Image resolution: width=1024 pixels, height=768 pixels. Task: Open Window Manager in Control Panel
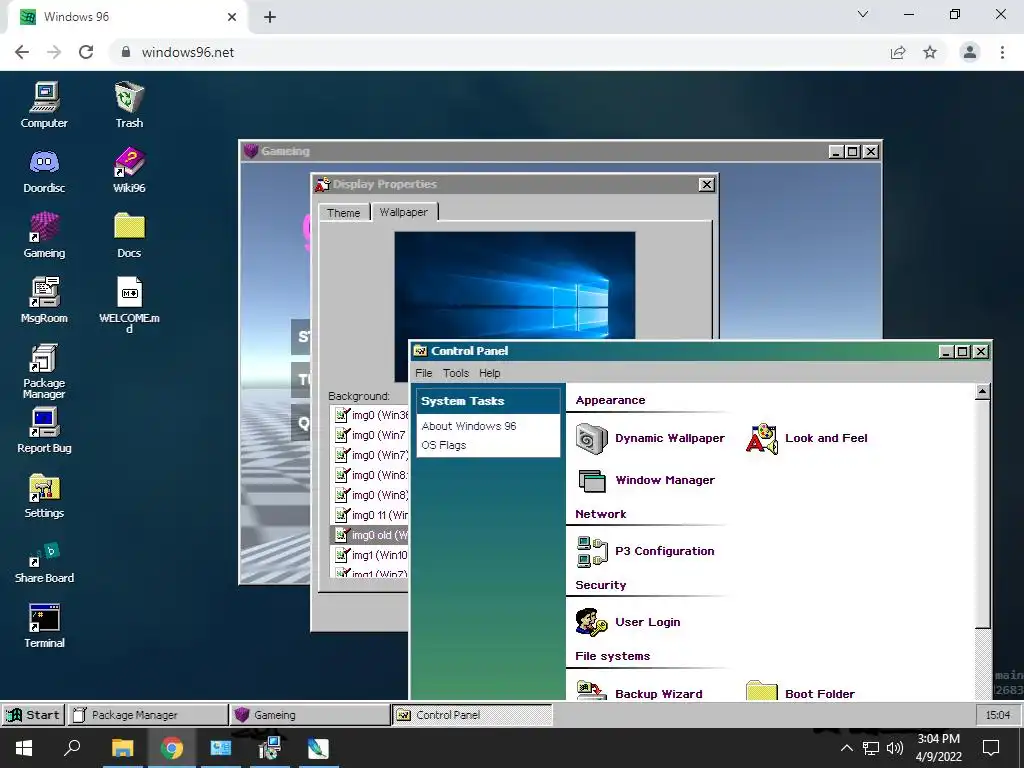point(645,480)
